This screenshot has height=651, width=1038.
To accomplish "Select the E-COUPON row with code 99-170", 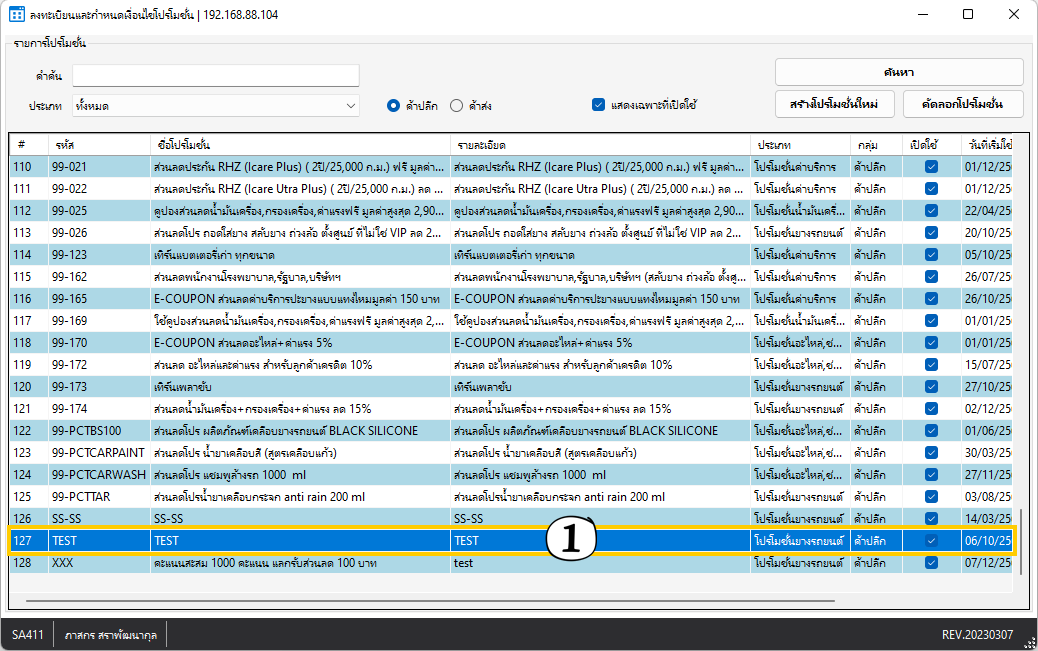I will coord(300,343).
